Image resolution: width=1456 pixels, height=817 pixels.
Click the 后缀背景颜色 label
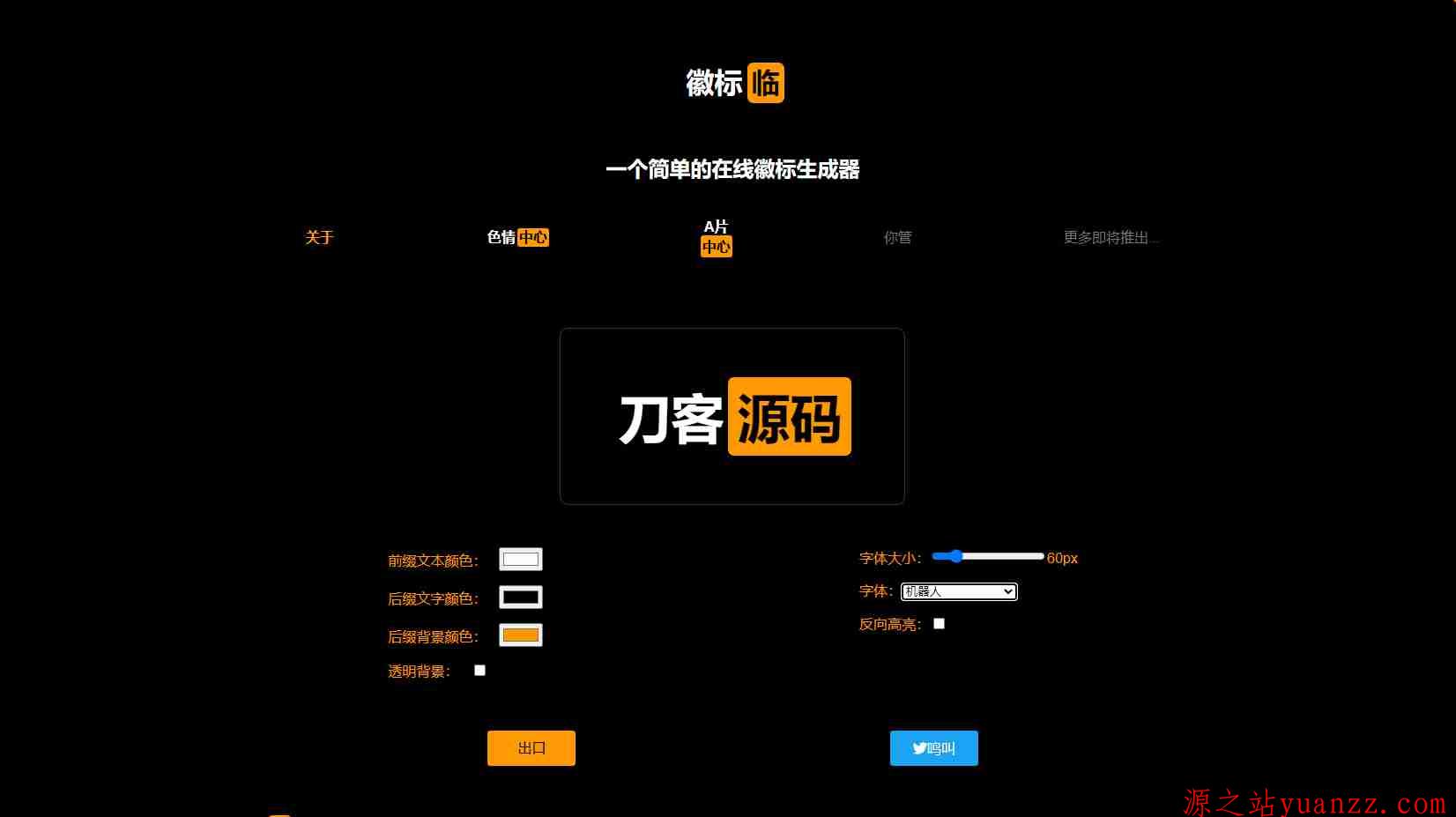(x=434, y=636)
